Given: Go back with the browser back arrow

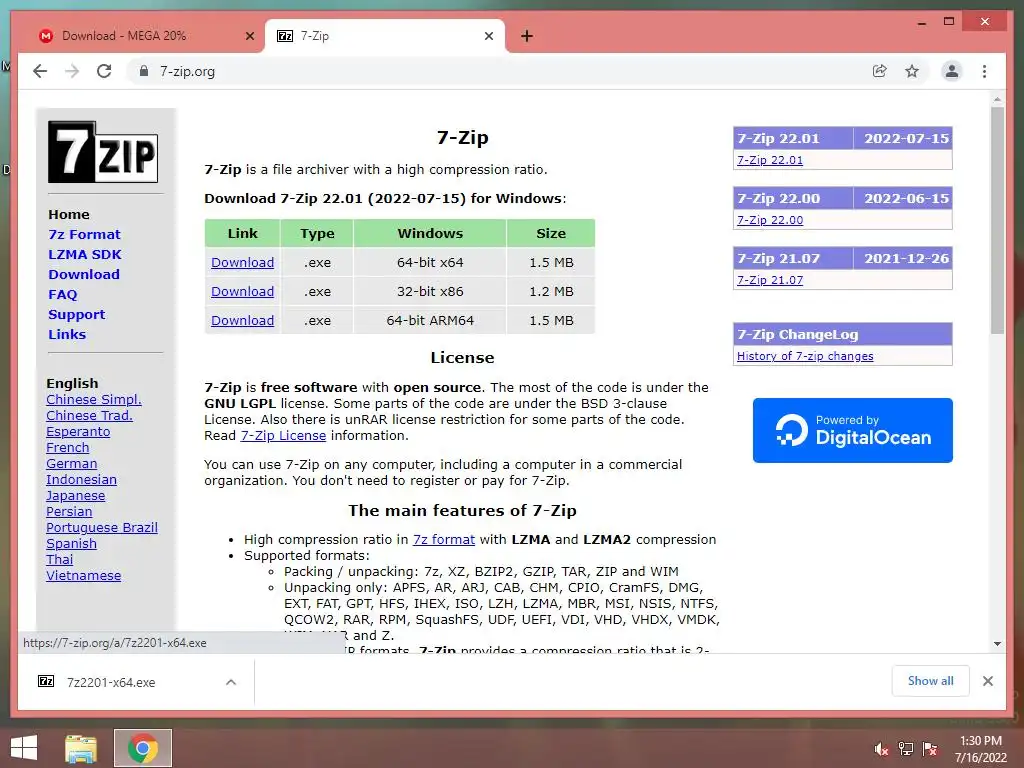Looking at the screenshot, I should [40, 71].
